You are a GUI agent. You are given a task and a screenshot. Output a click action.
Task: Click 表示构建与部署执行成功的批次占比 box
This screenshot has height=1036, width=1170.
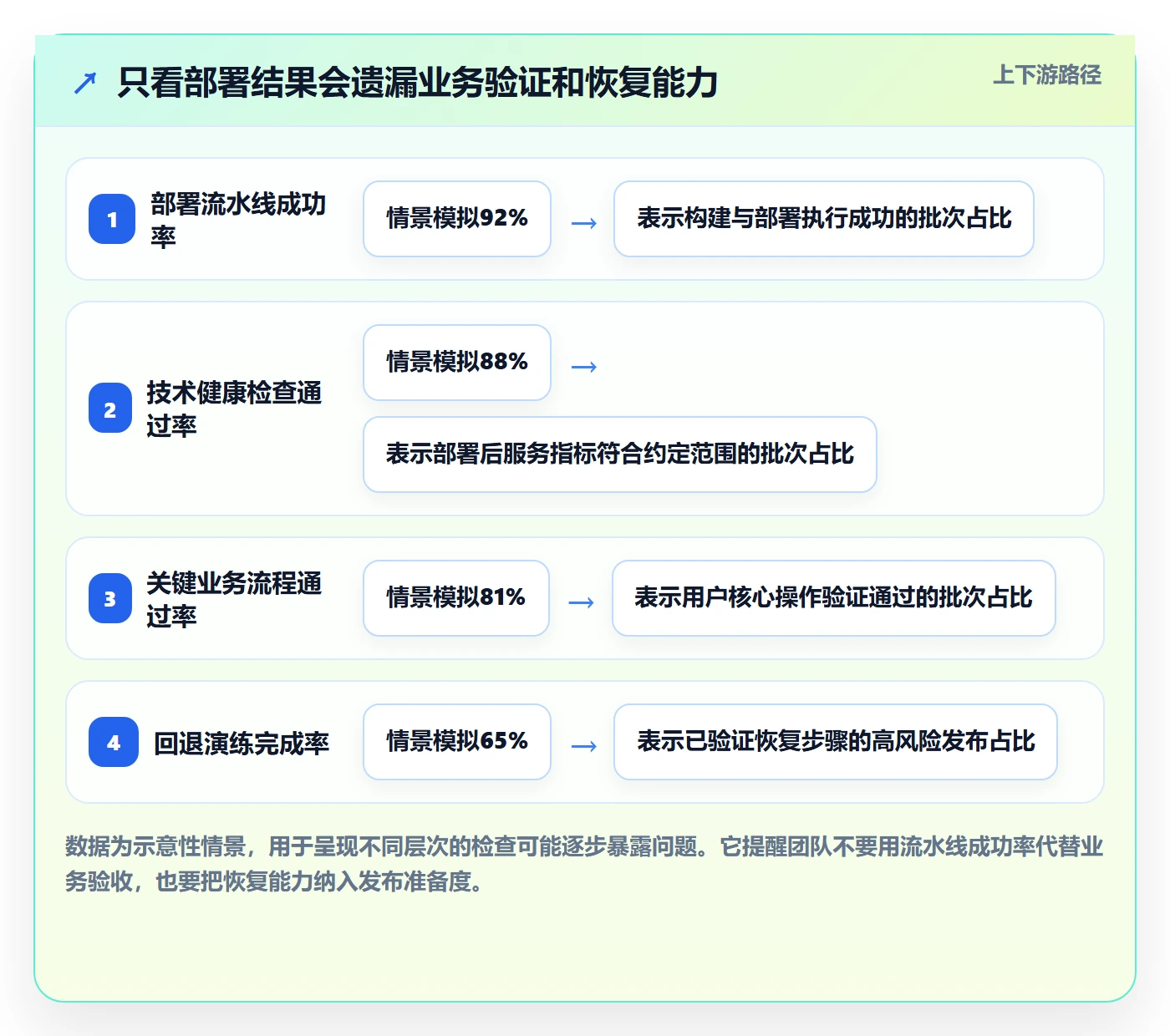[x=824, y=219]
